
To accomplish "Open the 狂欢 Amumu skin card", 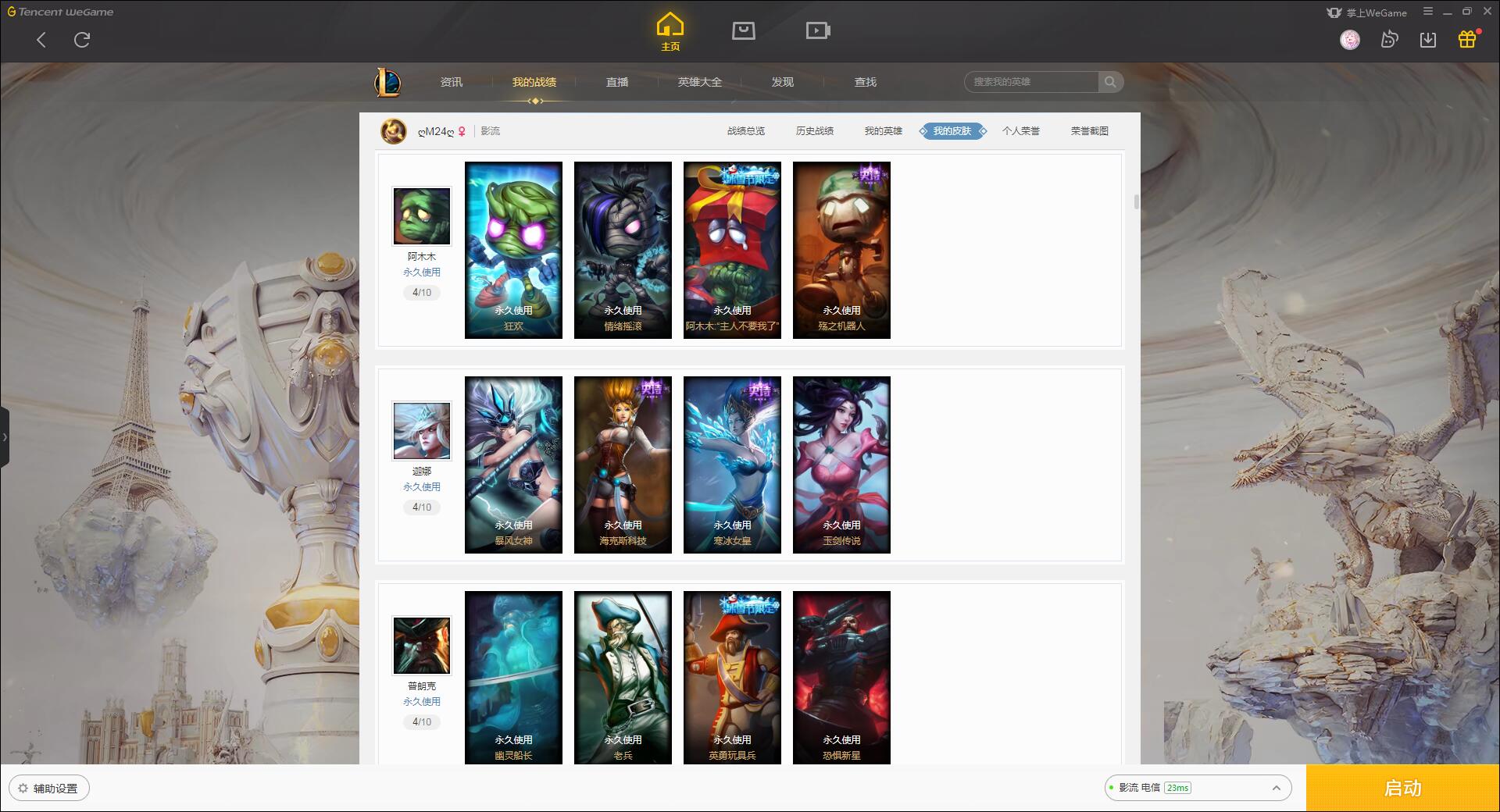I will [x=513, y=250].
